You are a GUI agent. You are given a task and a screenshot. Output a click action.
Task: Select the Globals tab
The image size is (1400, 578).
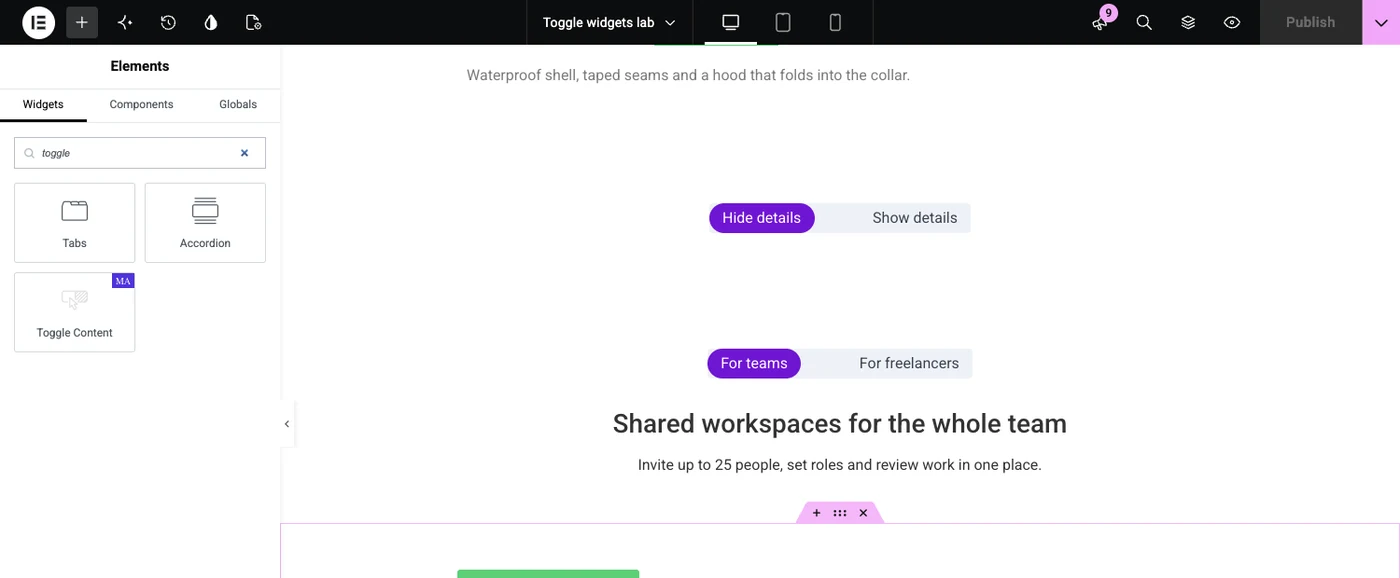(x=238, y=104)
